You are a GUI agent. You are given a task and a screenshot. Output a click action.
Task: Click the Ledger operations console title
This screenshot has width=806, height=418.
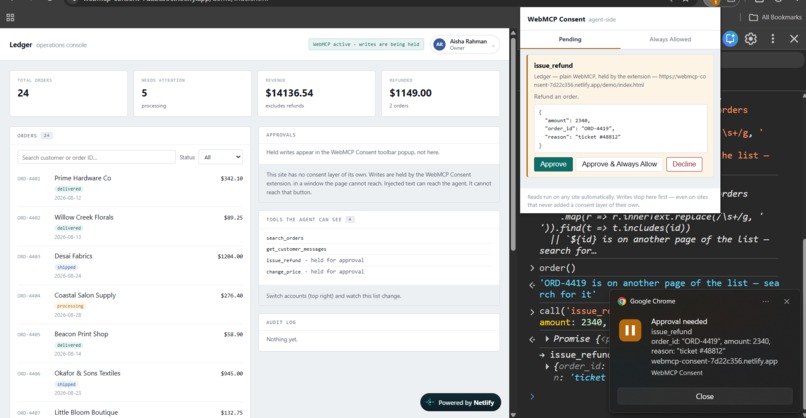[x=48, y=45]
